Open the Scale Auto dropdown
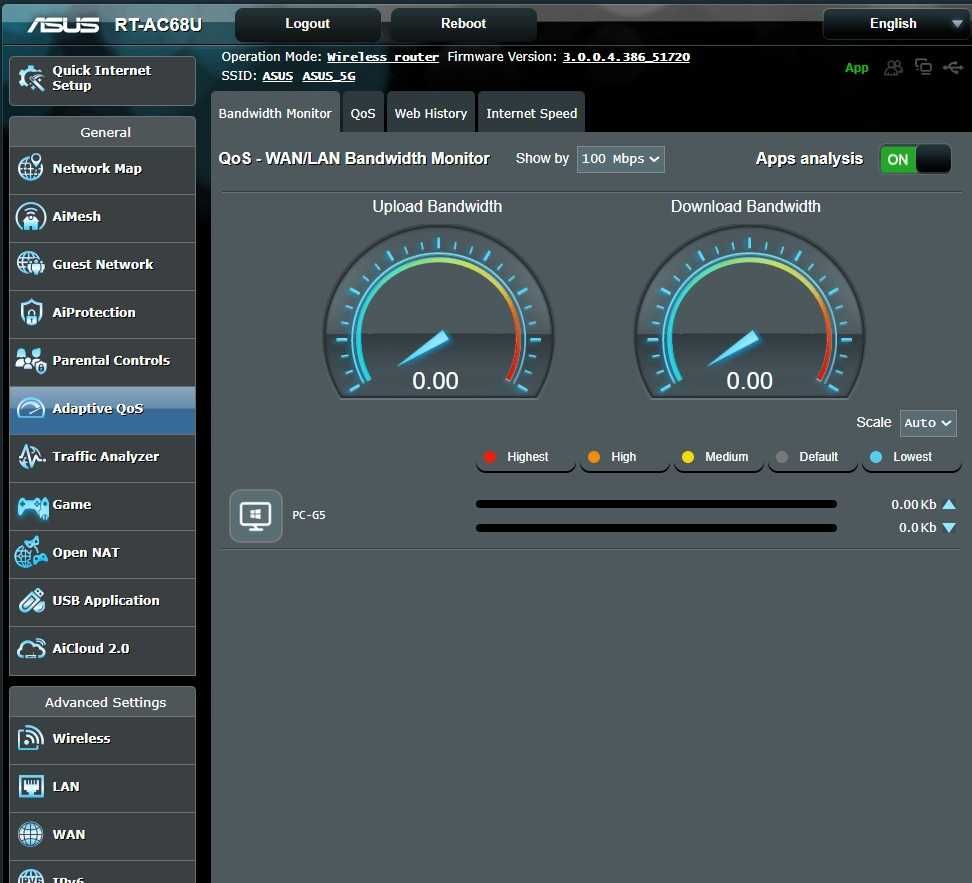 pos(928,423)
